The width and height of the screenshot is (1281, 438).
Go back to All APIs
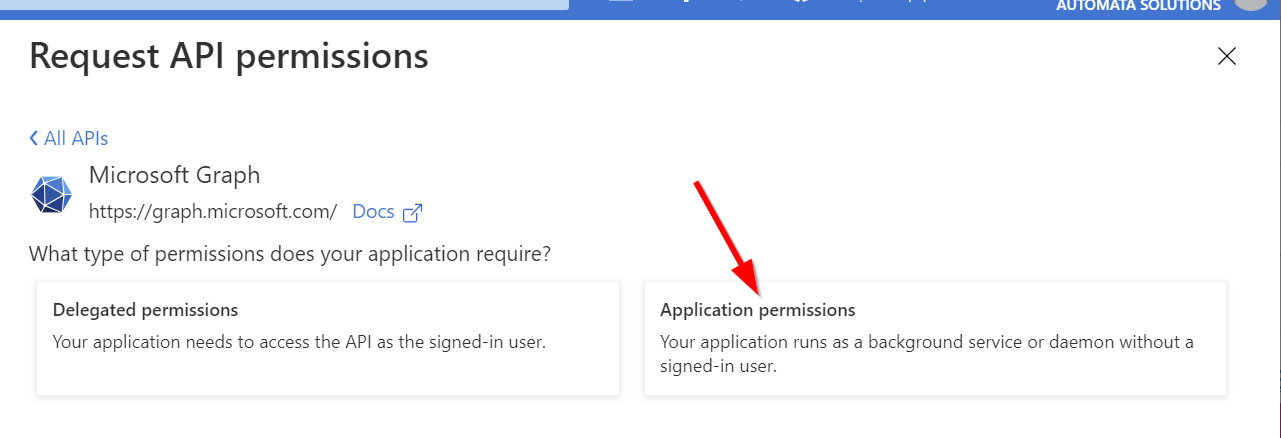[69, 138]
